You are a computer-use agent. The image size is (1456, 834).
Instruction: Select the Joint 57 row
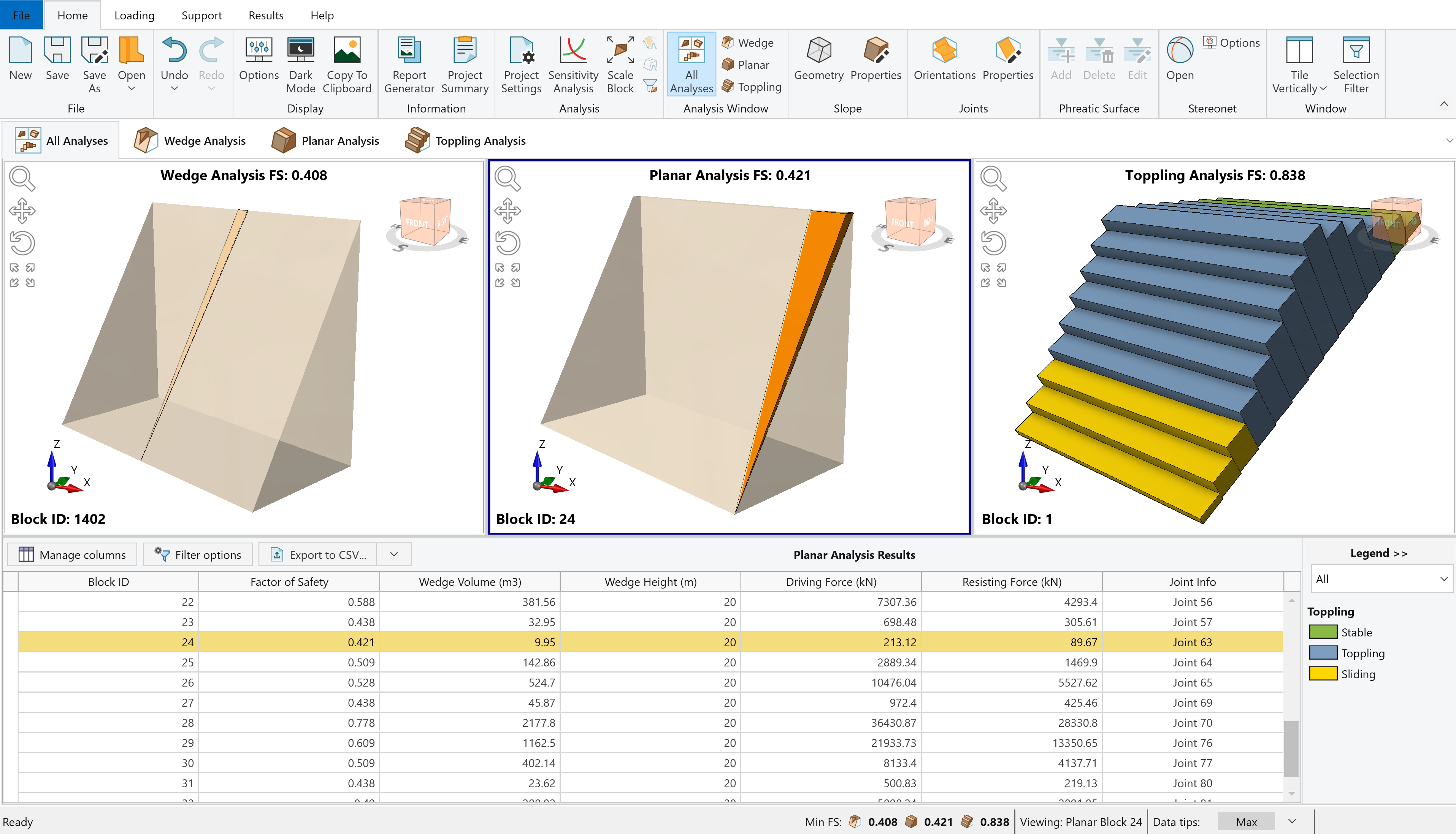650,622
